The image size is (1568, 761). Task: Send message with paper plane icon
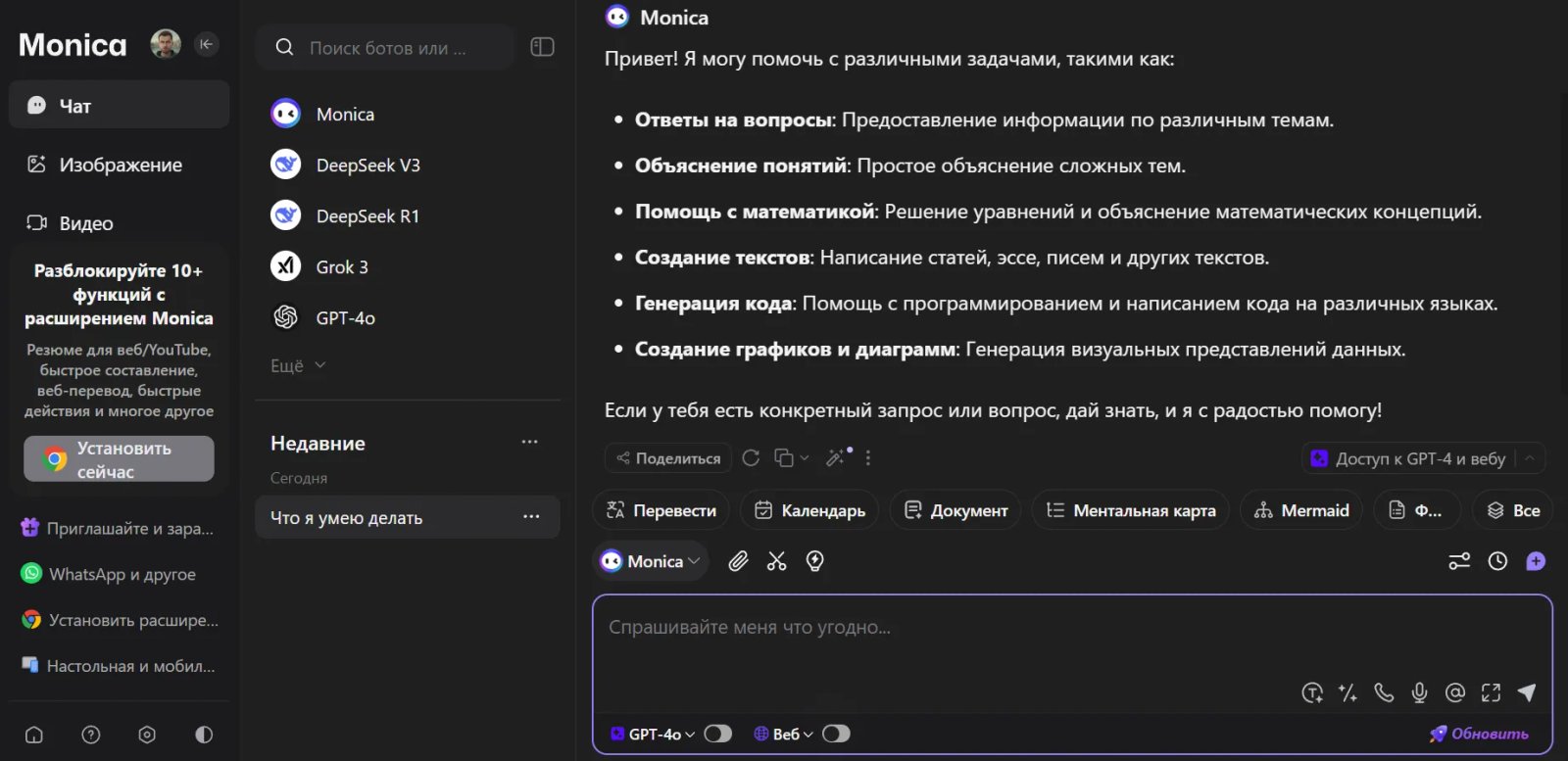[1527, 692]
